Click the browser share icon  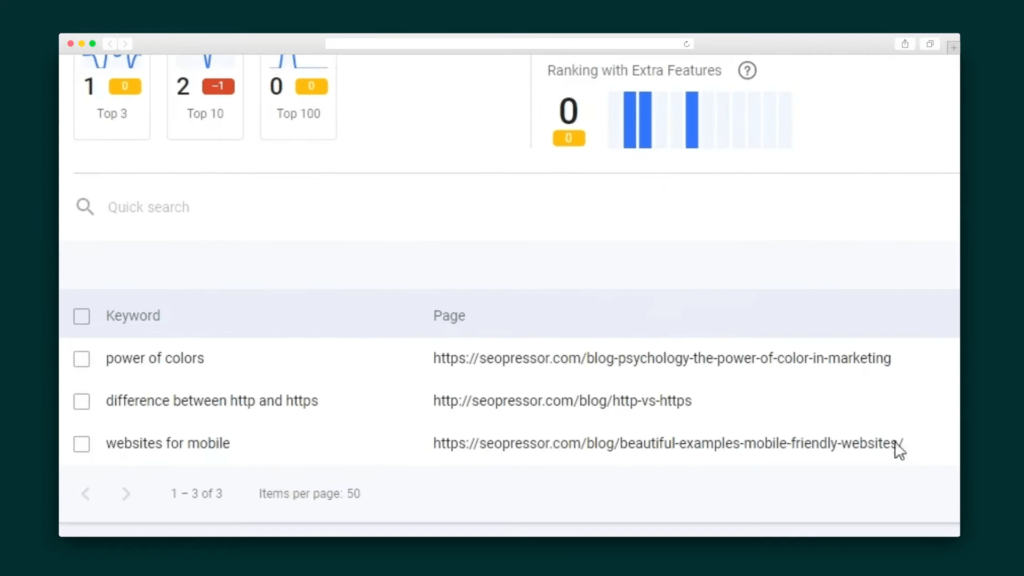tap(904, 44)
